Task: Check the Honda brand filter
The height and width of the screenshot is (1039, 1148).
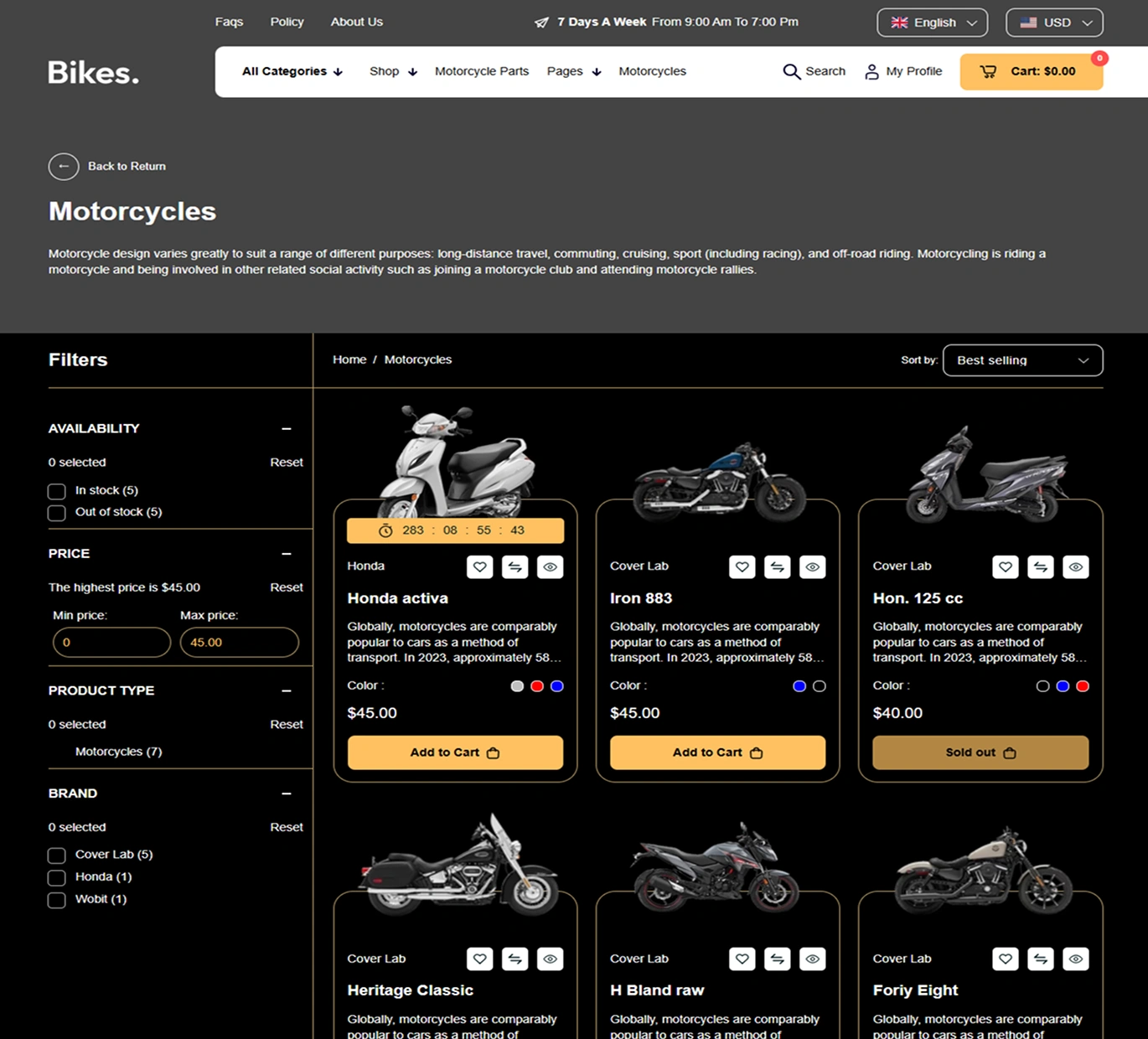Action: [57, 877]
